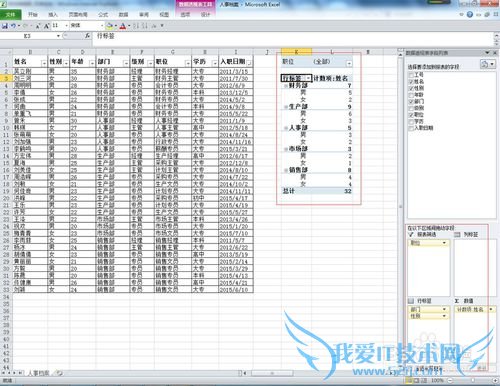Toggle the 工号 field checkbox
The height and width of the screenshot is (386, 500).
click(x=411, y=75)
